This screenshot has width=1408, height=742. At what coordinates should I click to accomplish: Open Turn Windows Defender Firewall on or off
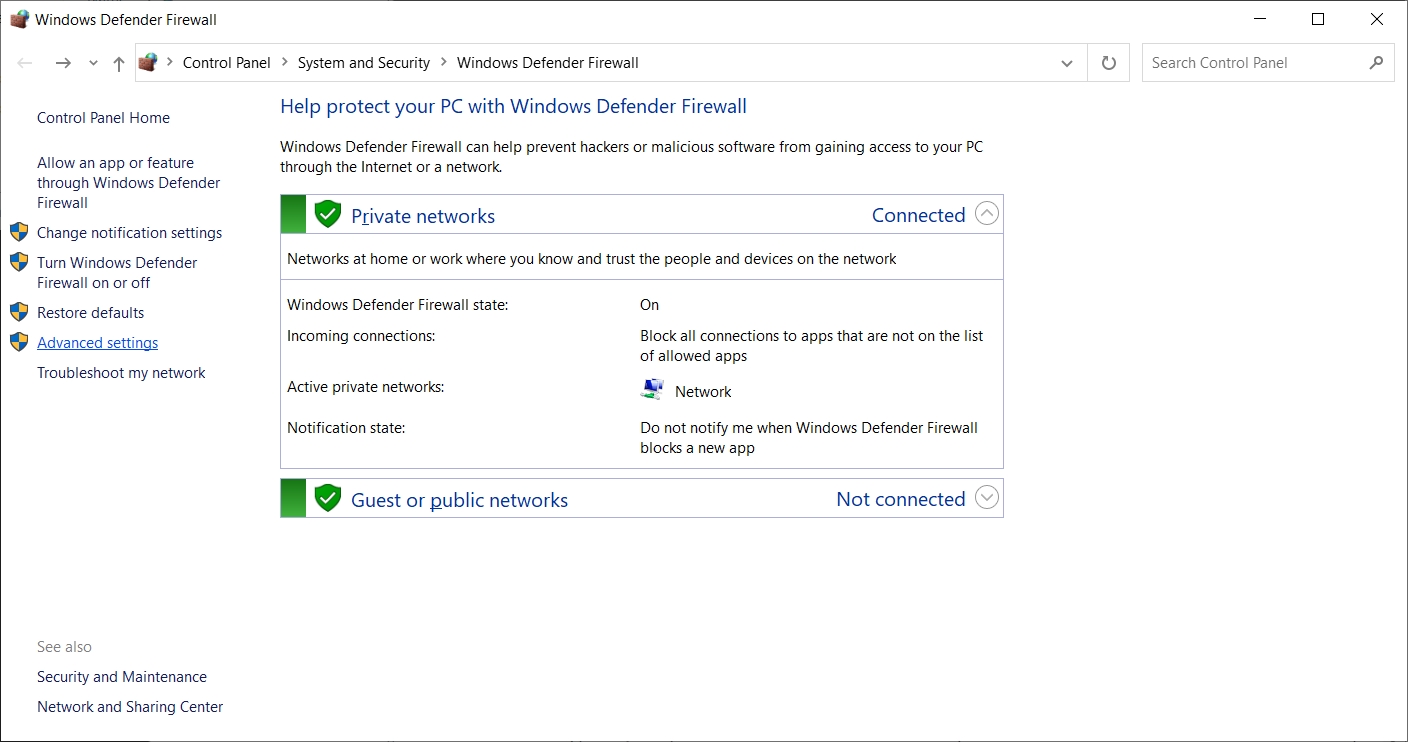pos(116,273)
